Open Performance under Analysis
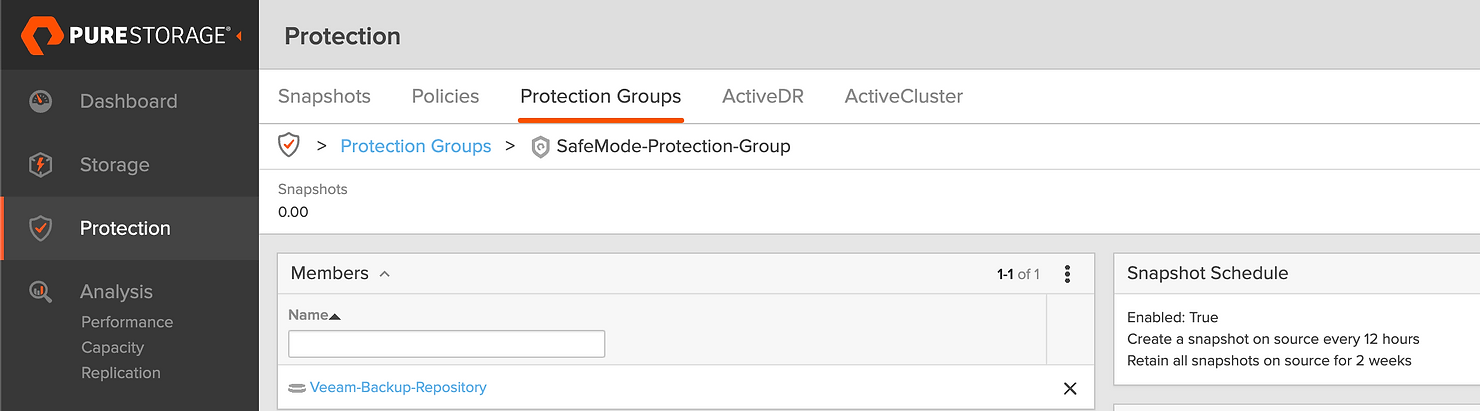The image size is (1480, 411). click(127, 322)
